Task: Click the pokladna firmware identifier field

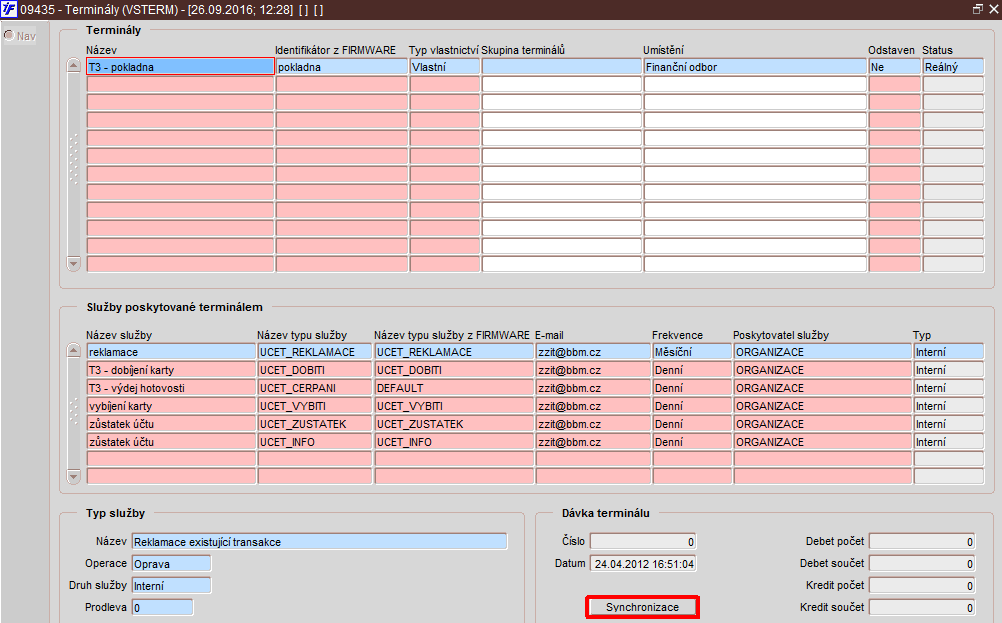Action: (342, 66)
